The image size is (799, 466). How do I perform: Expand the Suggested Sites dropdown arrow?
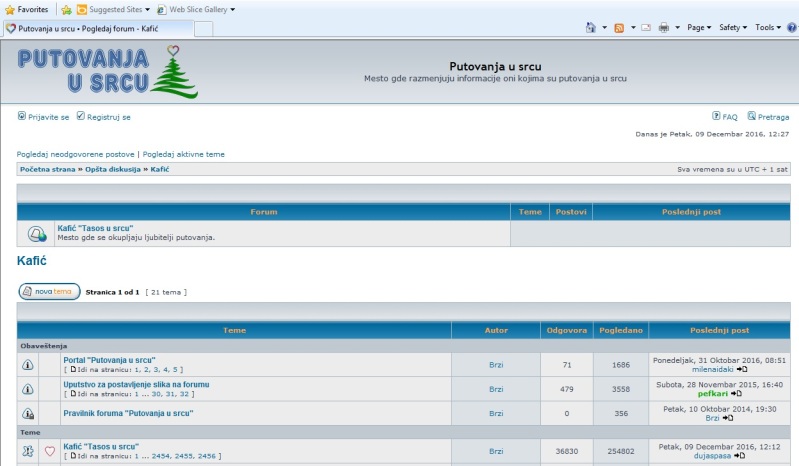pos(147,10)
